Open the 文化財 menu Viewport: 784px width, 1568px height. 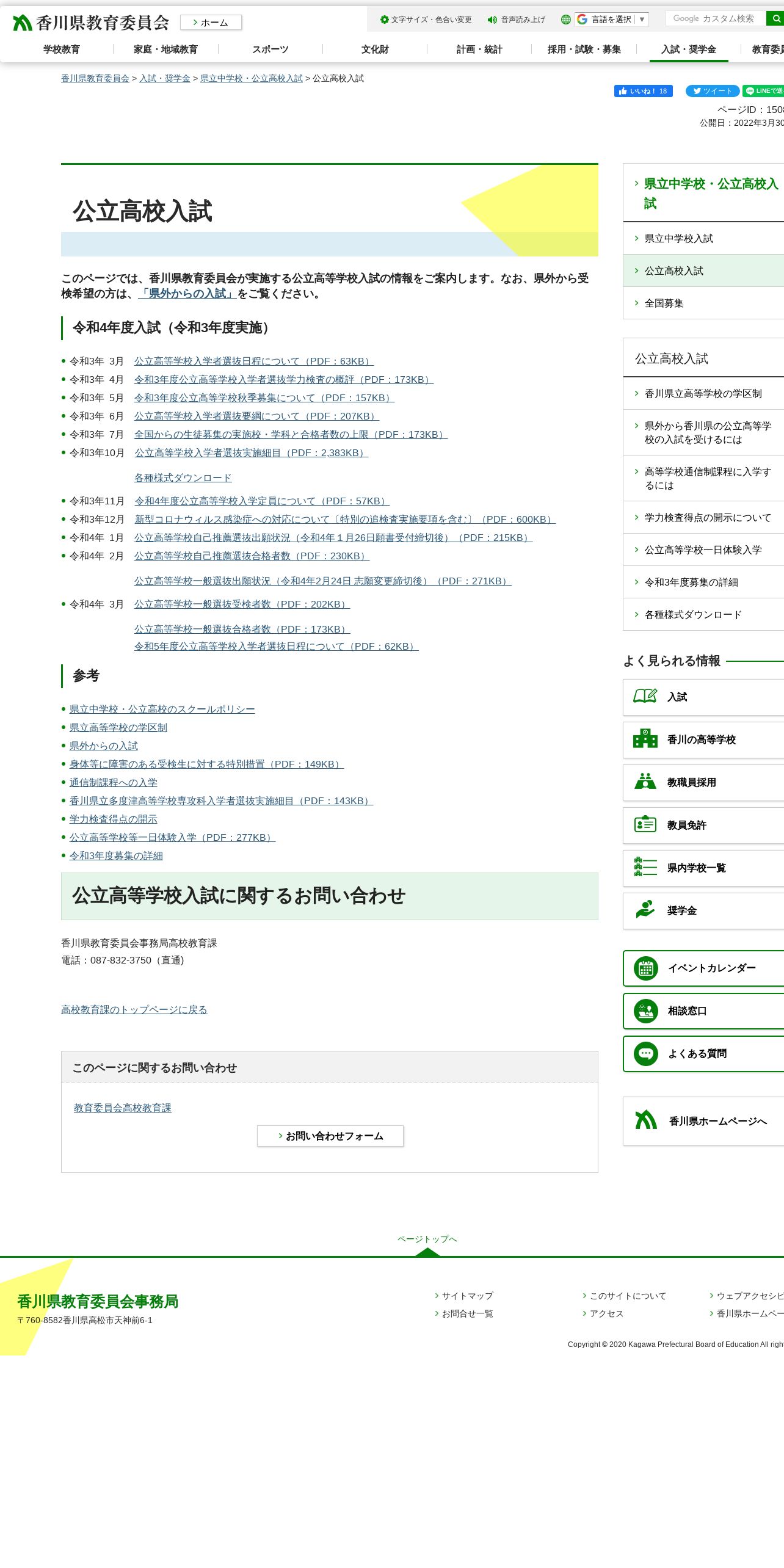[x=375, y=49]
